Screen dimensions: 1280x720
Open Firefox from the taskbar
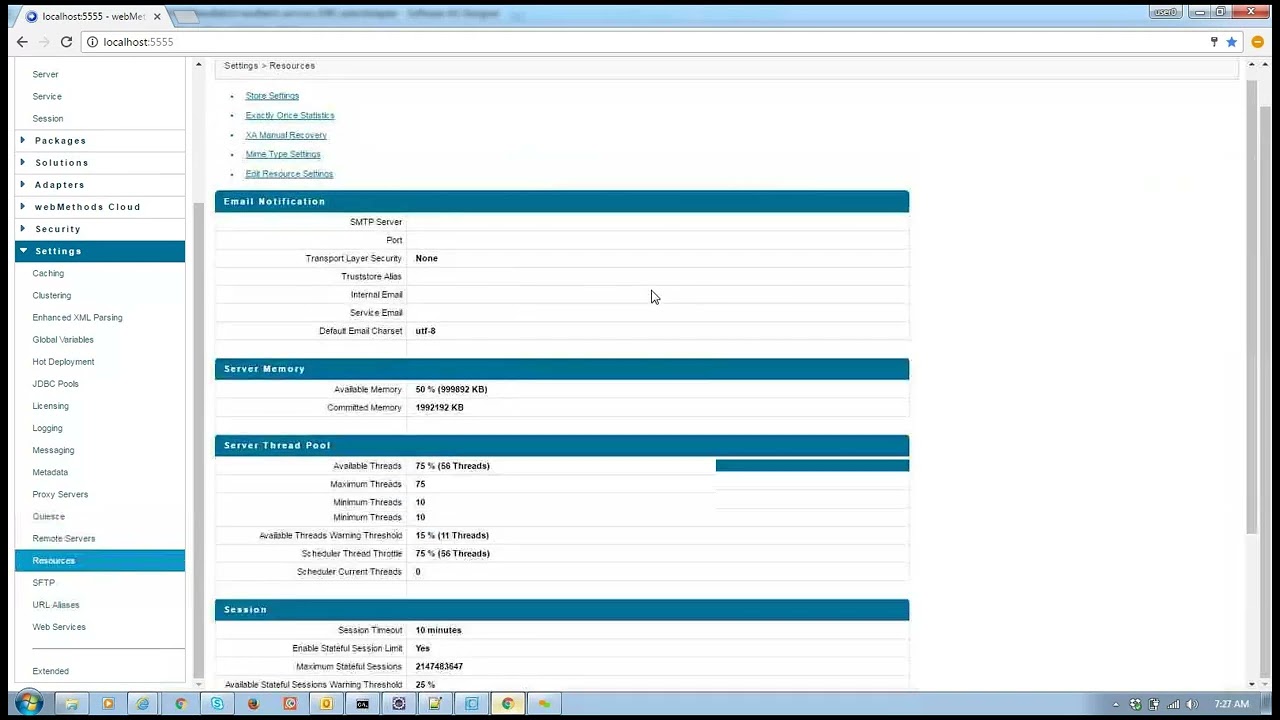(x=253, y=704)
